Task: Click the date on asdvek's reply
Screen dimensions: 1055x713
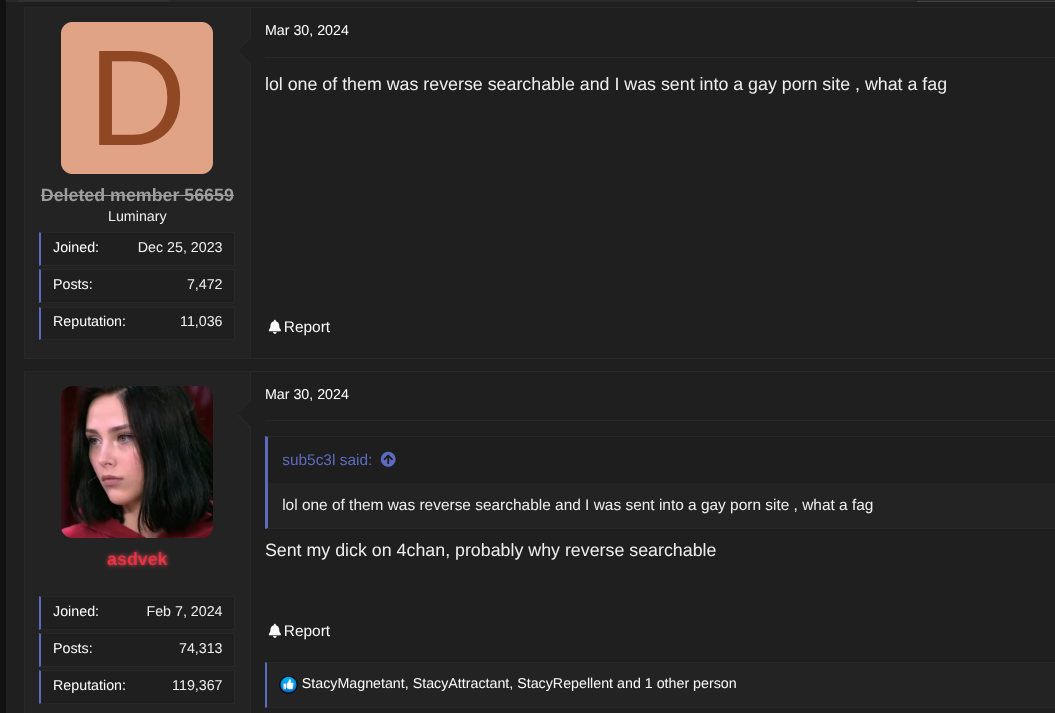Action: point(307,394)
